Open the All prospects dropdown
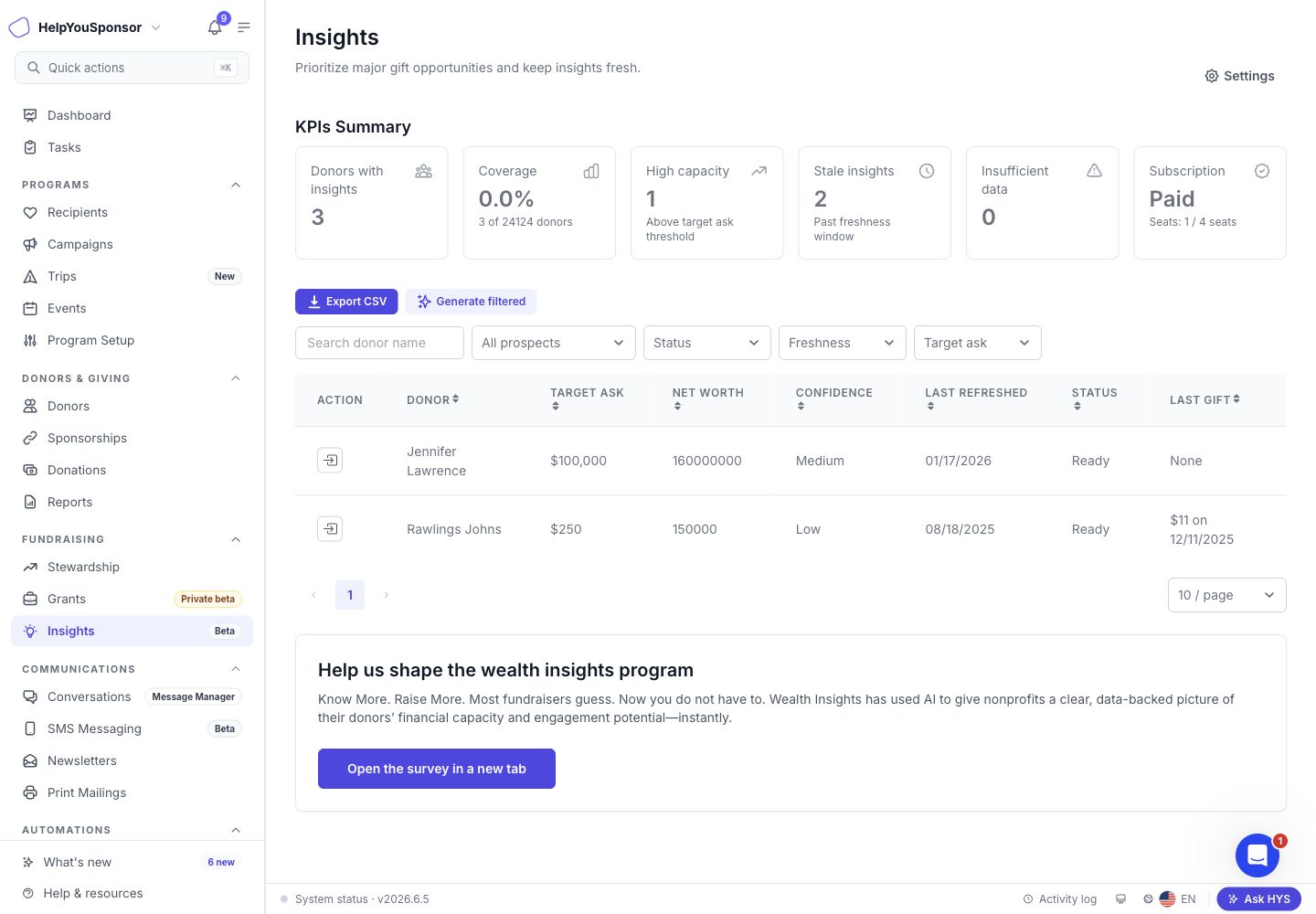Image resolution: width=1316 pixels, height=914 pixels. 553,343
